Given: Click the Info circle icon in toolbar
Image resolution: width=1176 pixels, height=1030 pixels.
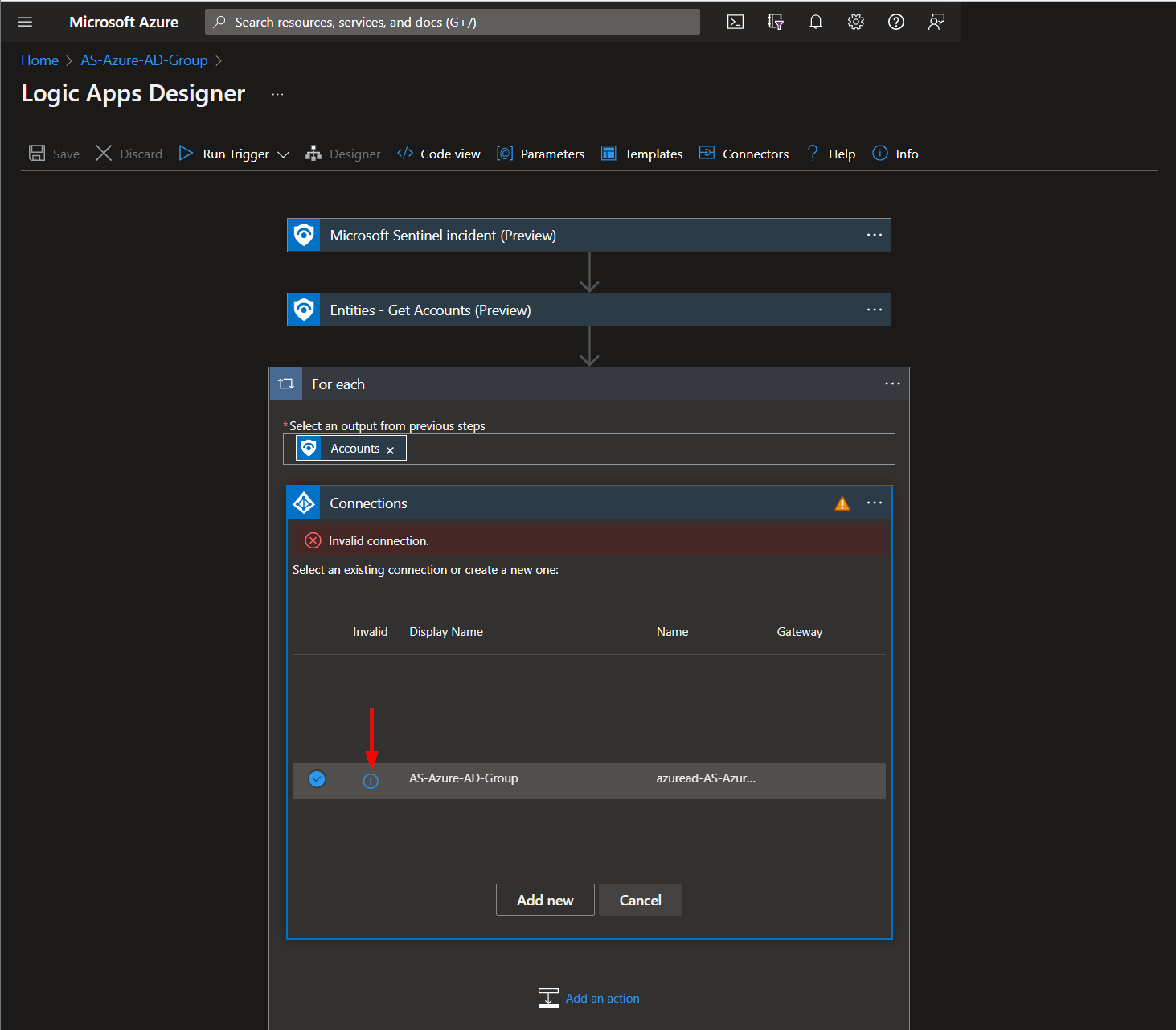Looking at the screenshot, I should [x=880, y=153].
